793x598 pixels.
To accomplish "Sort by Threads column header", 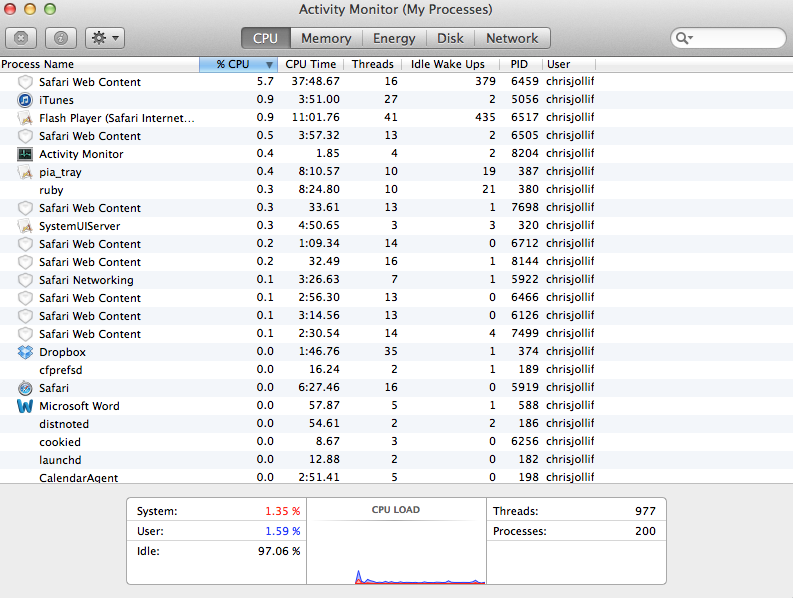I will click(373, 64).
